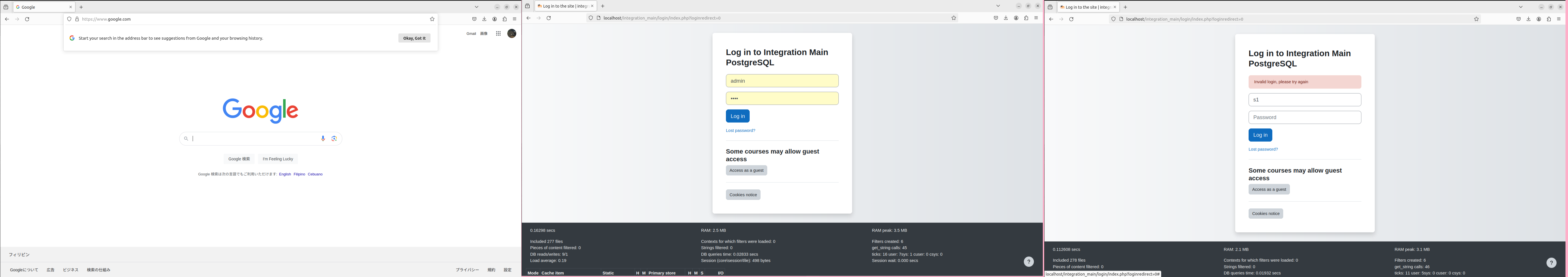Open downloads icon in Google window

pyautogui.click(x=484, y=19)
